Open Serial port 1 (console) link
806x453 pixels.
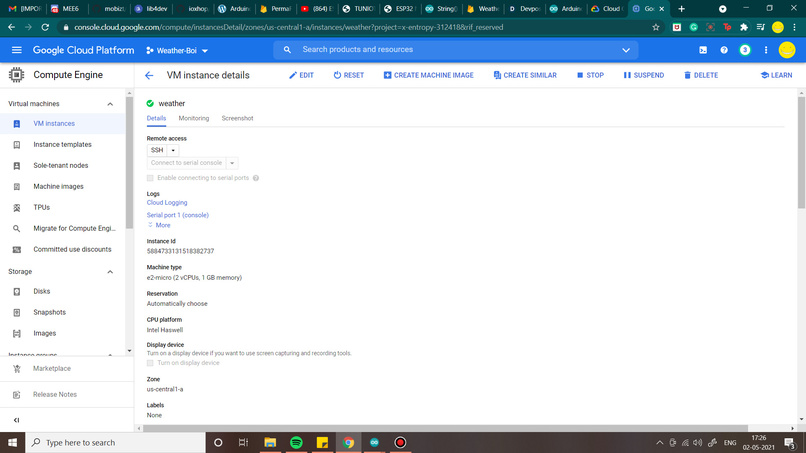[x=178, y=215]
